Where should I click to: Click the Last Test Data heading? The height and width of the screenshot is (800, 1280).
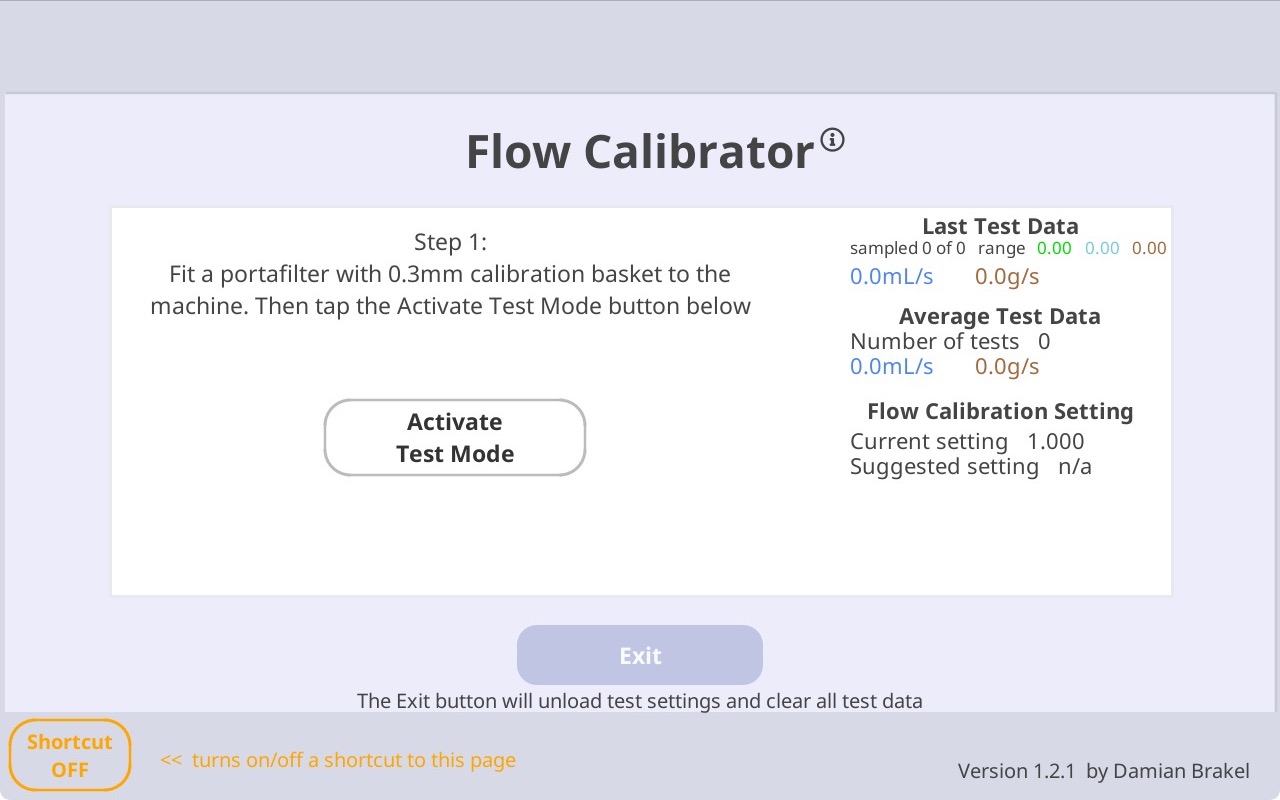pos(1000,226)
